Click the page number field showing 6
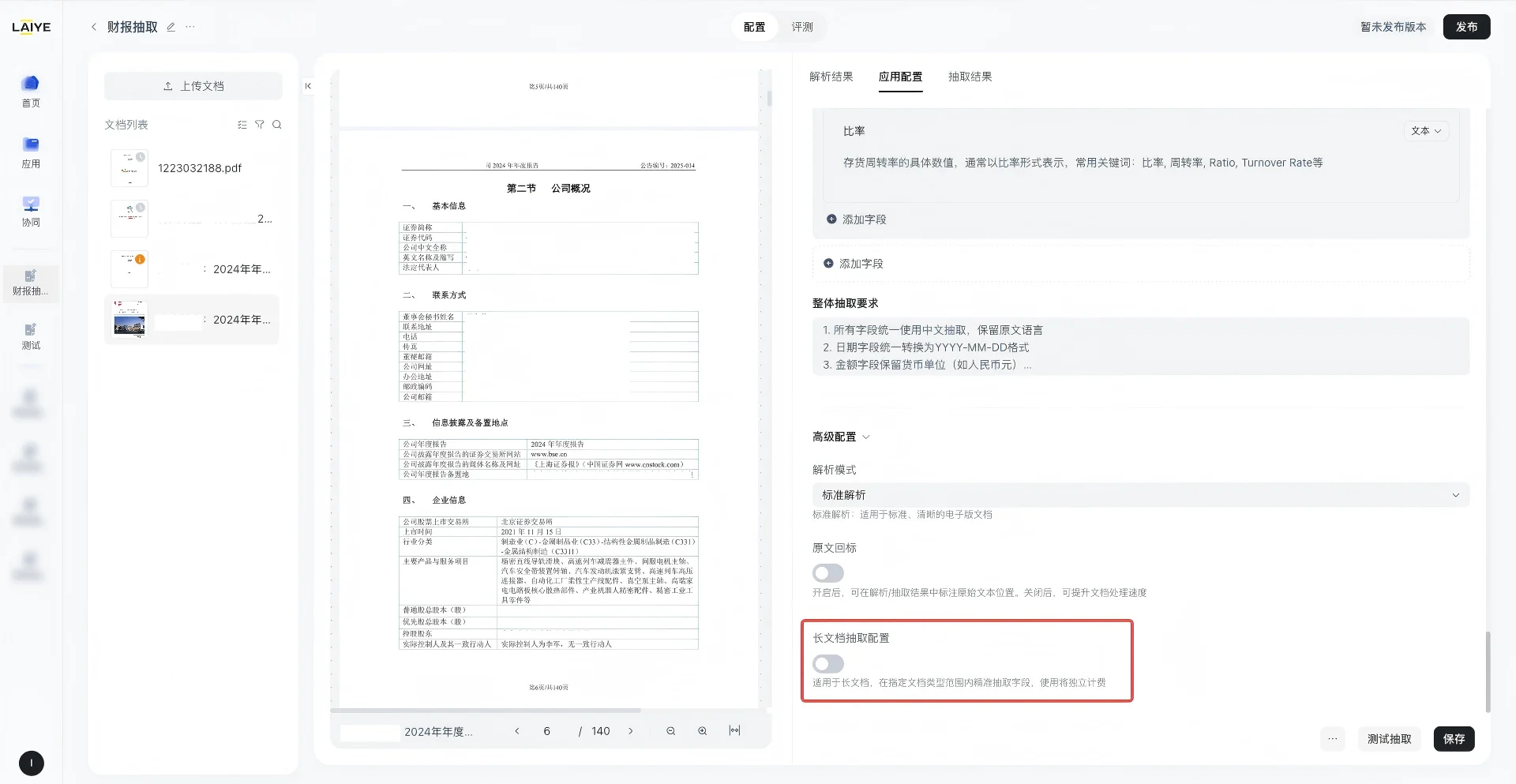 pyautogui.click(x=546, y=731)
